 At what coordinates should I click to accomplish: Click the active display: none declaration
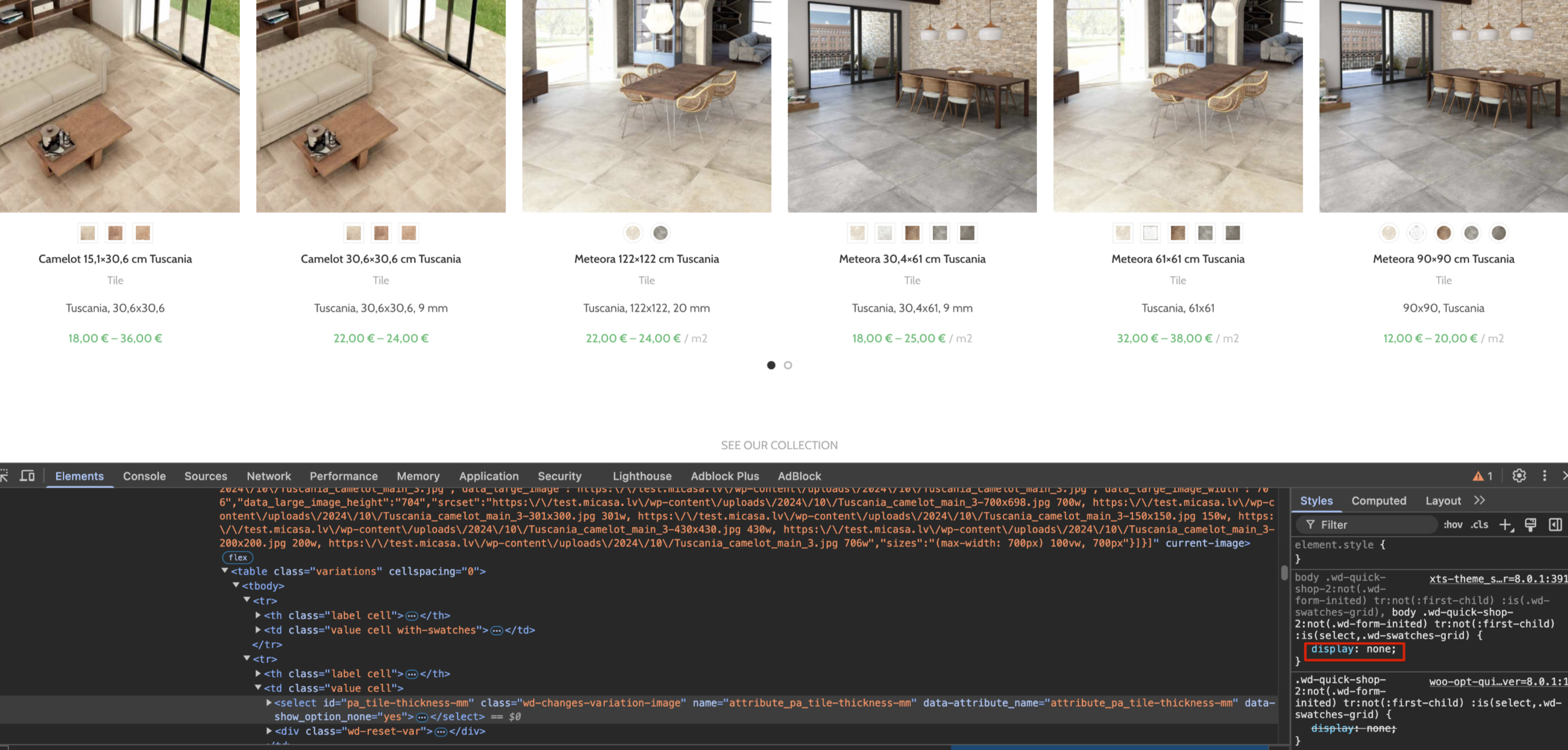(1353, 649)
